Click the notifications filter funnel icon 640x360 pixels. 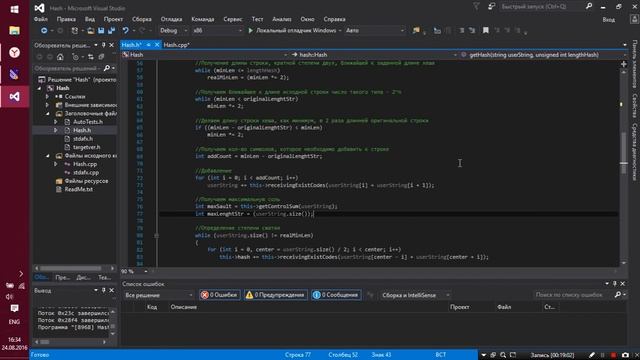pyautogui.click(x=476, y=7)
